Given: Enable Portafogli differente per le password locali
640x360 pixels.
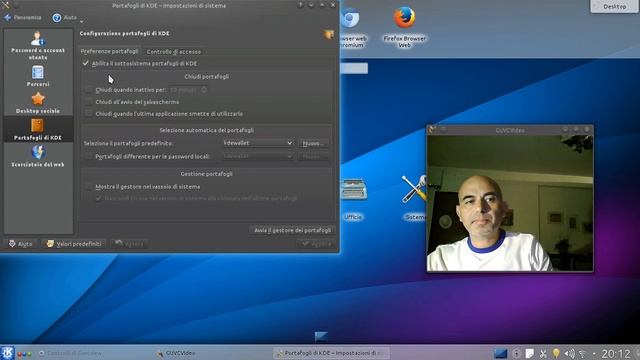Looking at the screenshot, I should pyautogui.click(x=89, y=156).
